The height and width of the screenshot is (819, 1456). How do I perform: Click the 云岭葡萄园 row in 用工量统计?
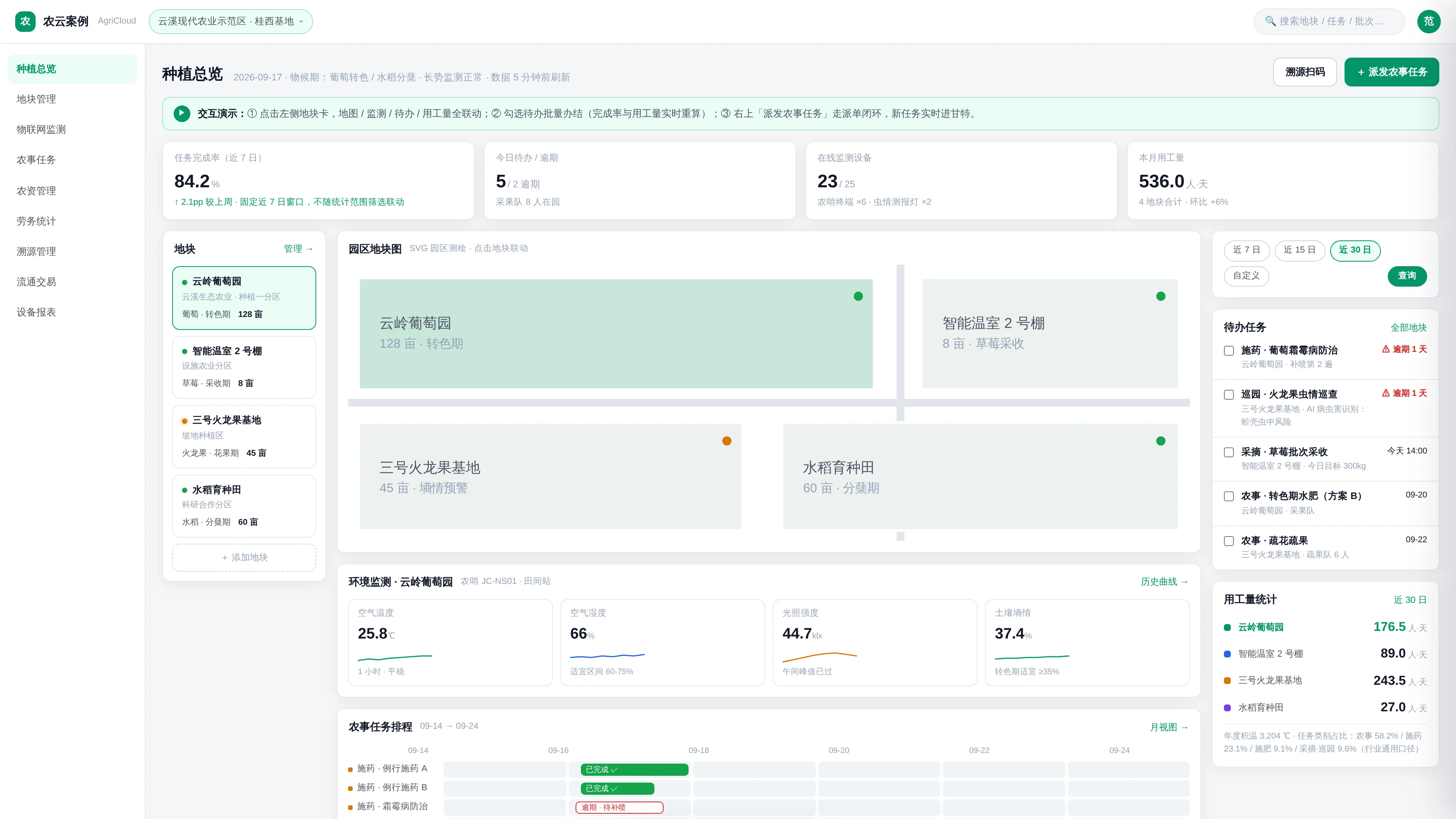point(1325,628)
